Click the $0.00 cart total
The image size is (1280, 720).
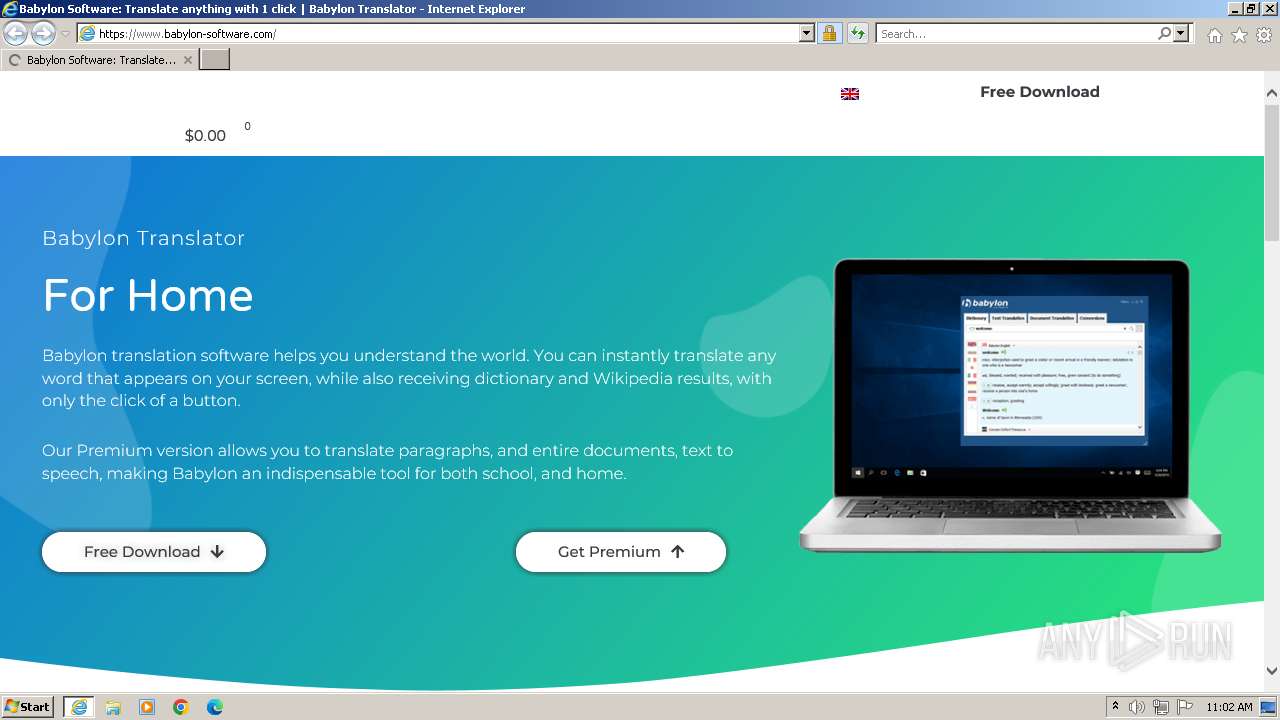pos(205,136)
